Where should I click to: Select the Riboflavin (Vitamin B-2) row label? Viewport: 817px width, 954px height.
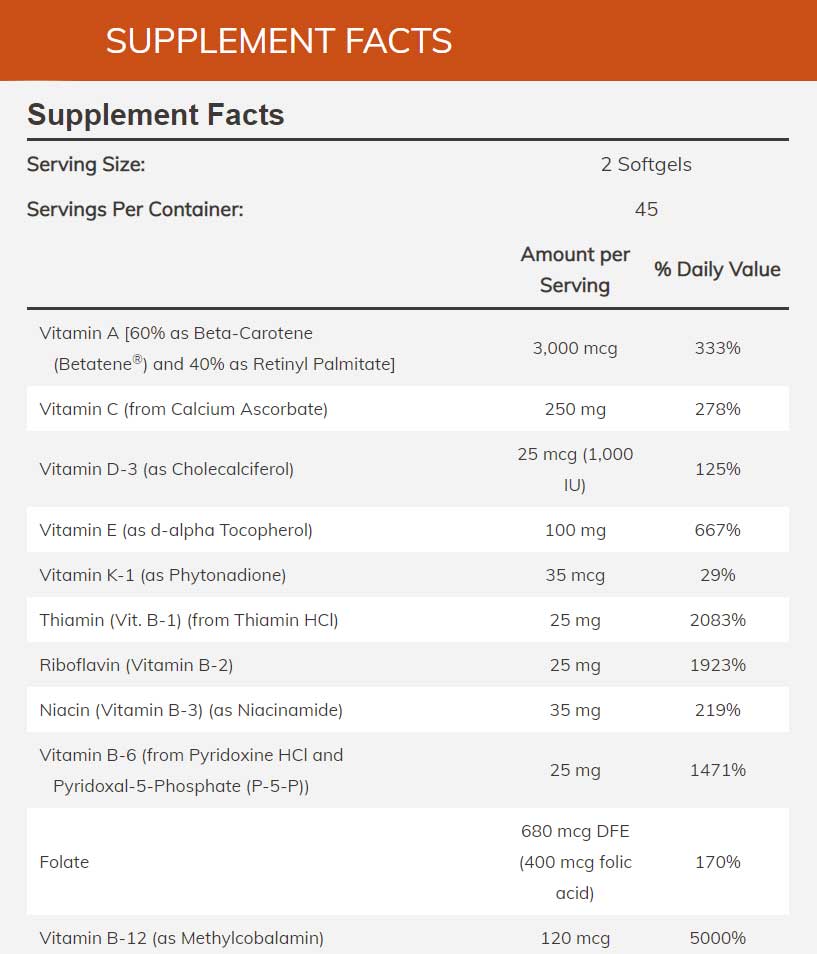pos(136,665)
